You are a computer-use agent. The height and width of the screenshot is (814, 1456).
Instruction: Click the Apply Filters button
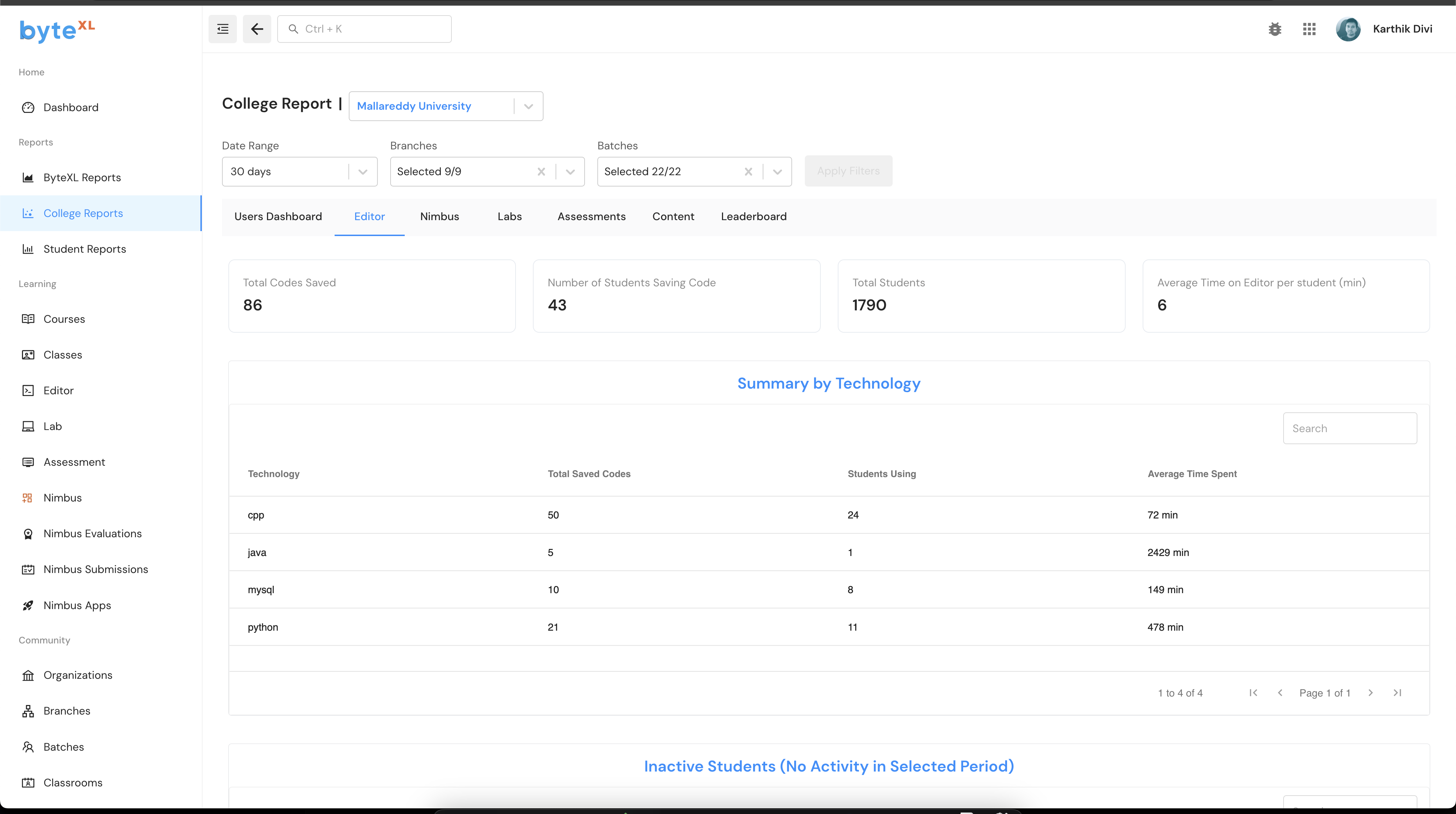(x=848, y=171)
